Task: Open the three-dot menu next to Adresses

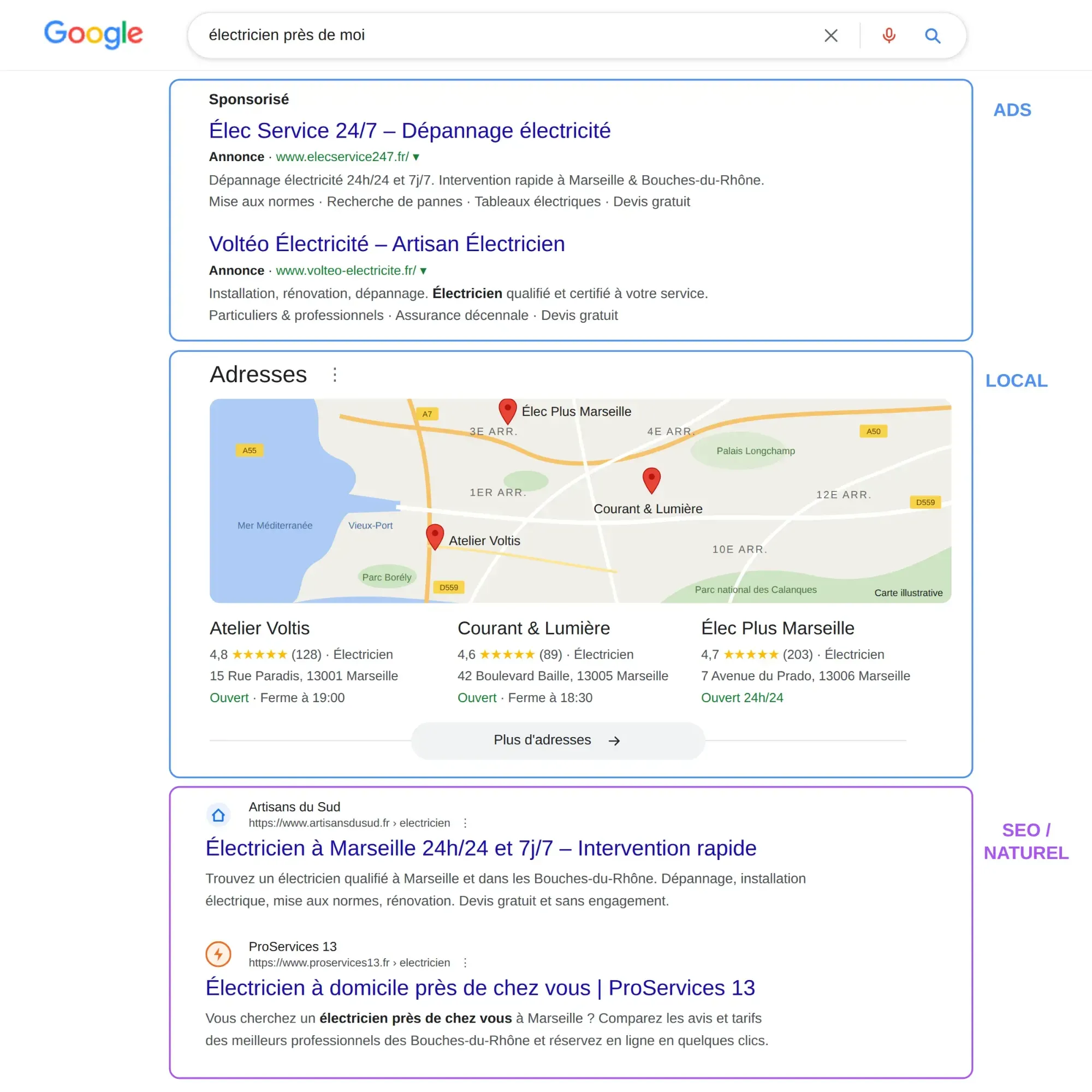Action: point(335,375)
